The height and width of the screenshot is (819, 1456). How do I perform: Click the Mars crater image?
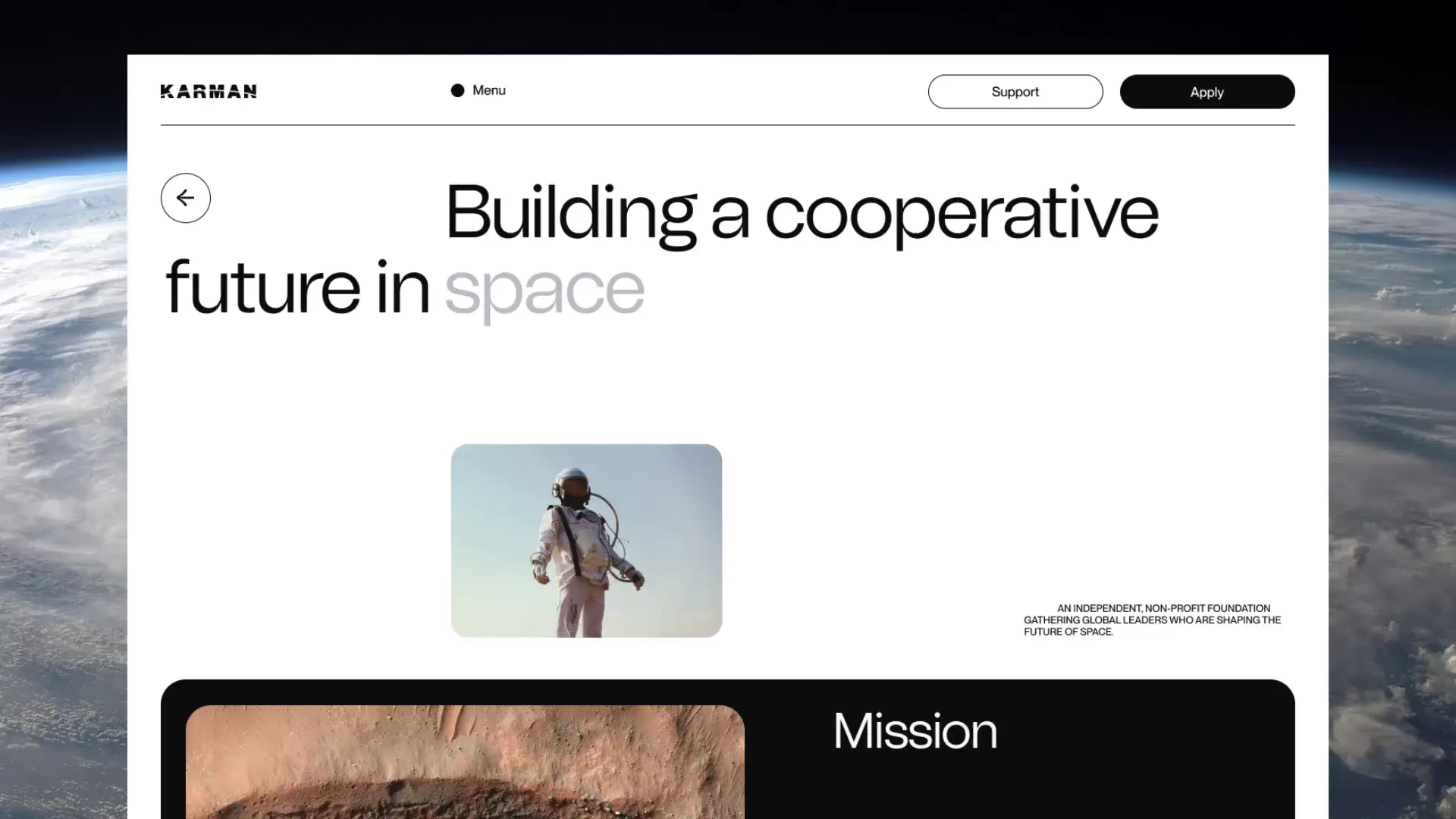coord(465,762)
